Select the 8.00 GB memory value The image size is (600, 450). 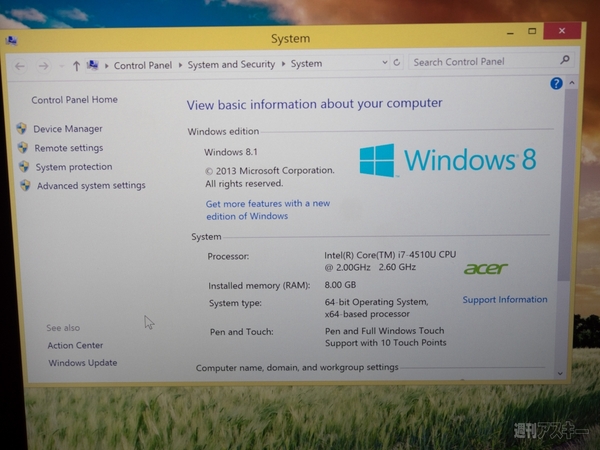click(340, 285)
